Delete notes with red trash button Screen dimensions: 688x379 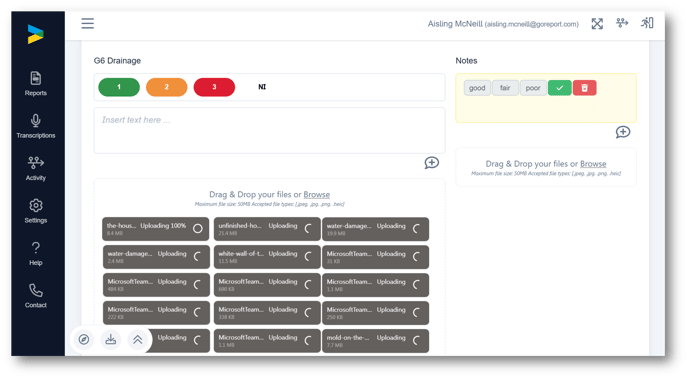[584, 88]
